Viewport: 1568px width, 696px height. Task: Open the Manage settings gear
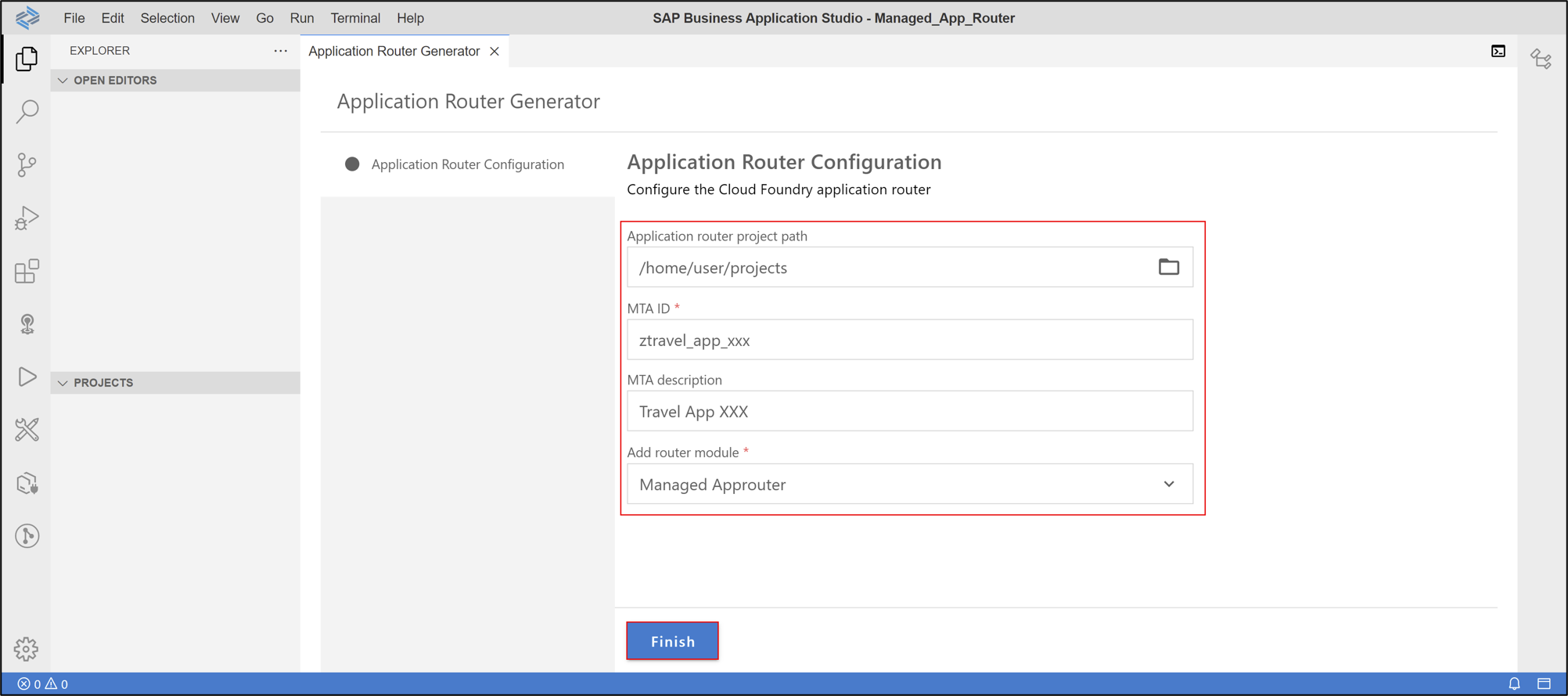[x=26, y=648]
